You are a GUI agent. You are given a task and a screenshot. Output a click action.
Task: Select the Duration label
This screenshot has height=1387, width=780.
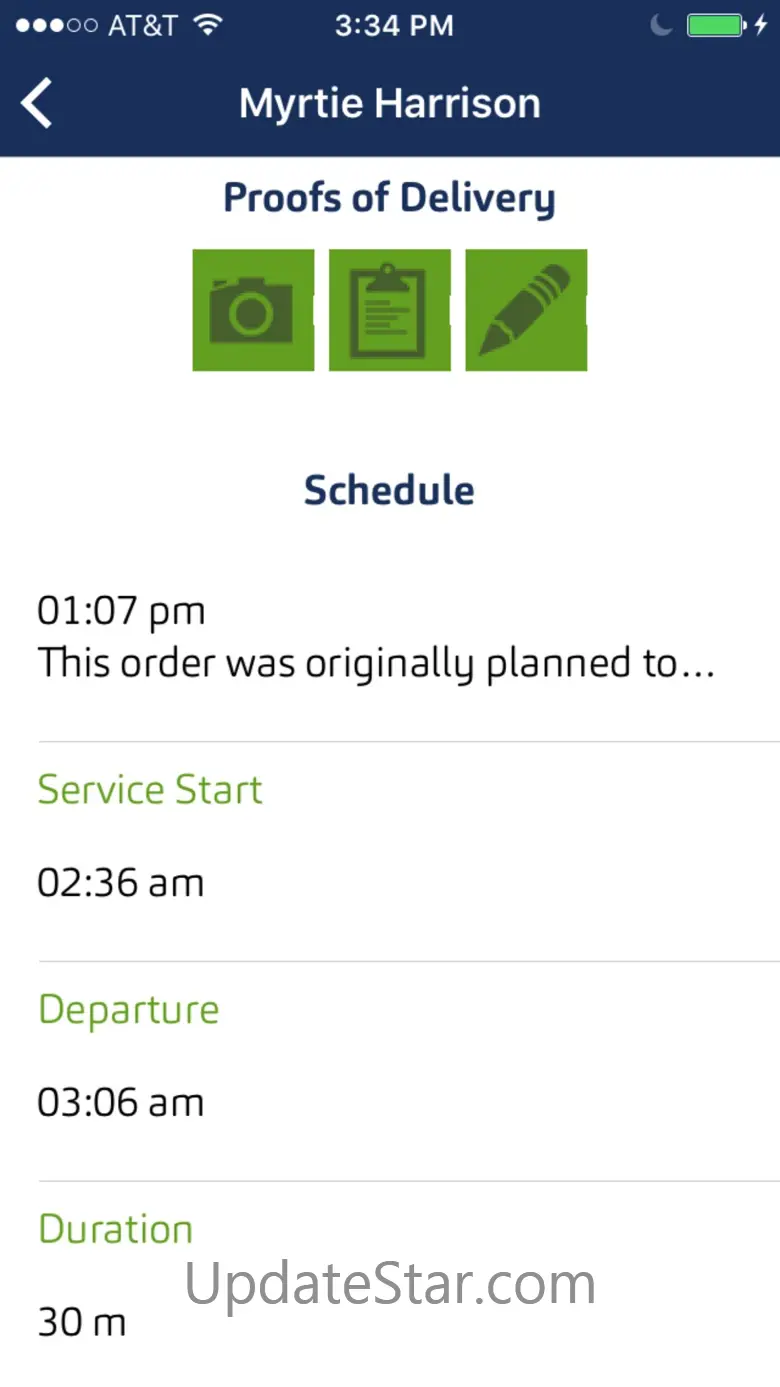(115, 1229)
